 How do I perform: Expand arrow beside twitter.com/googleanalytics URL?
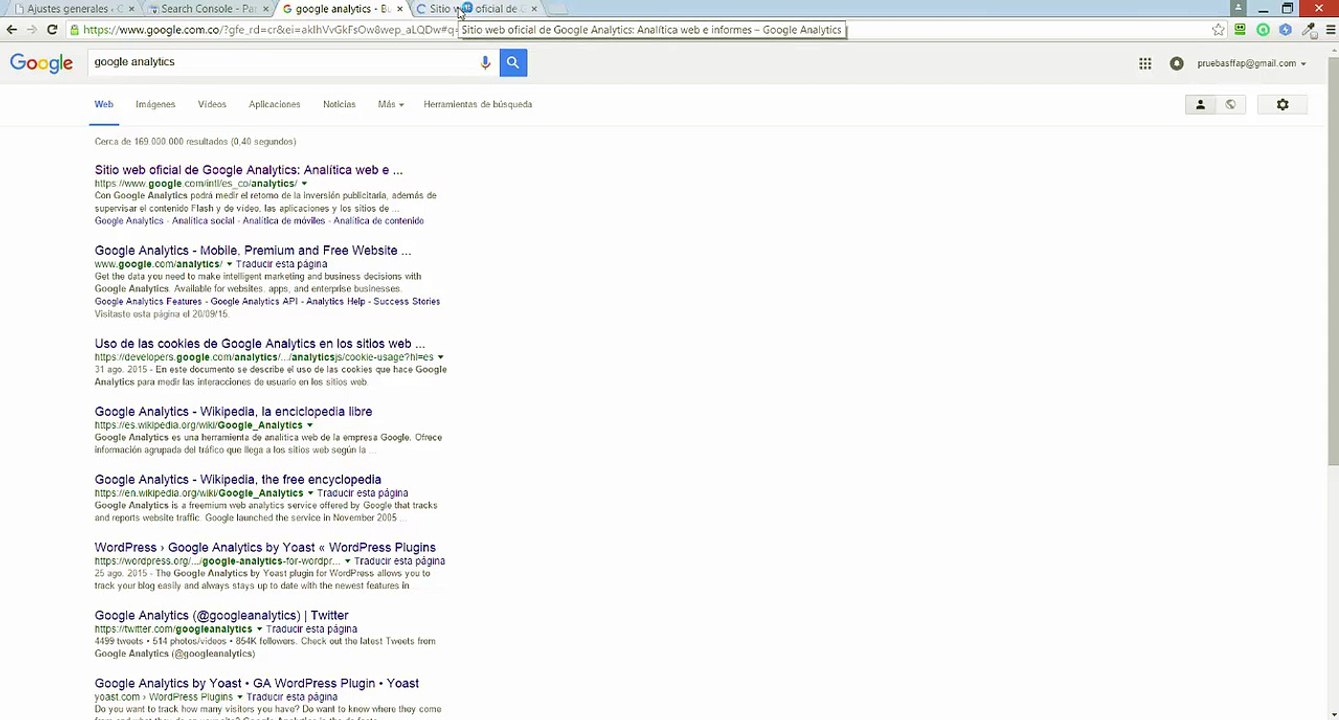point(259,629)
